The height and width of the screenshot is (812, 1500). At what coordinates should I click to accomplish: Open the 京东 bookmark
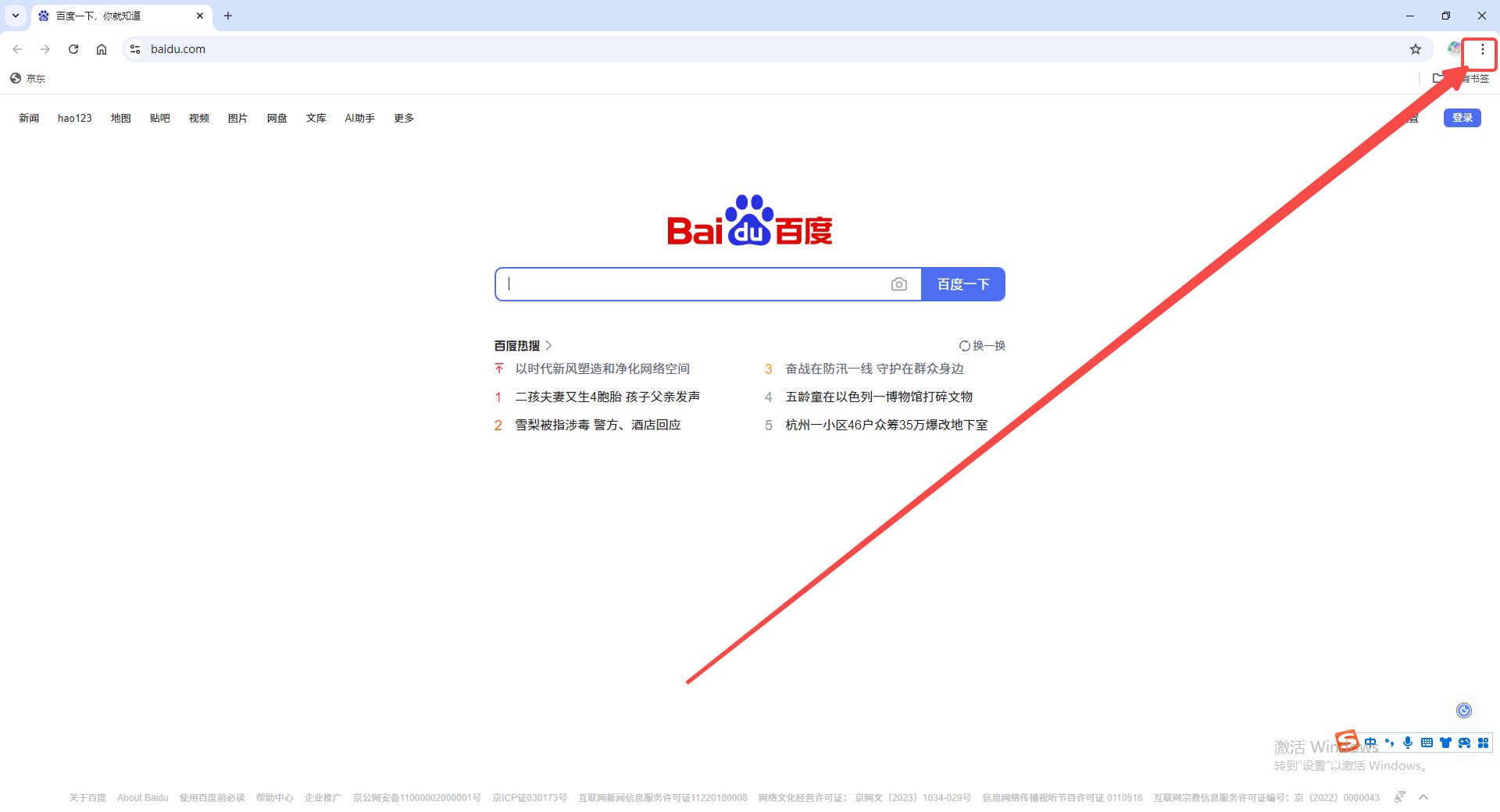click(28, 78)
